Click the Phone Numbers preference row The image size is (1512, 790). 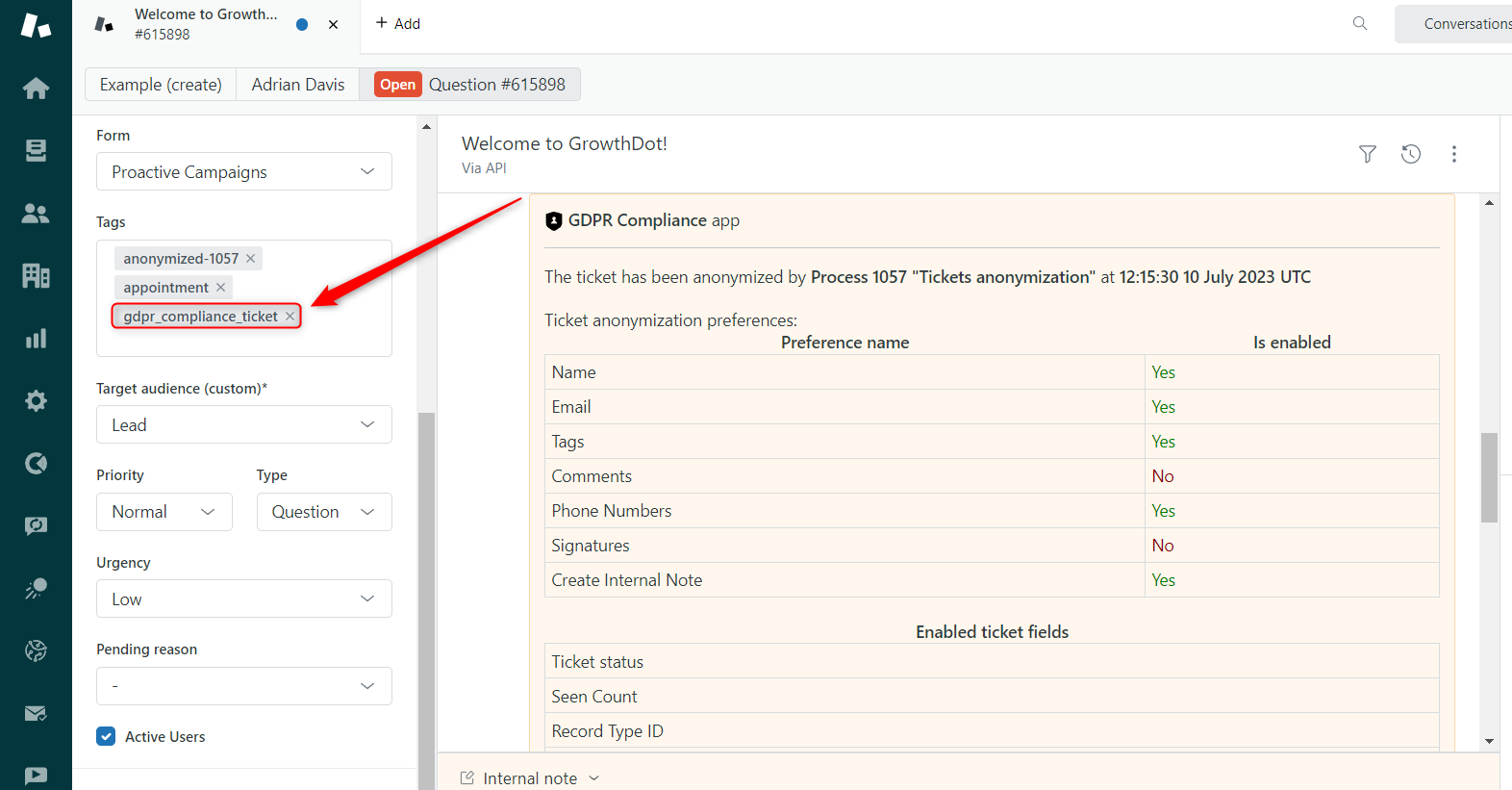(992, 511)
